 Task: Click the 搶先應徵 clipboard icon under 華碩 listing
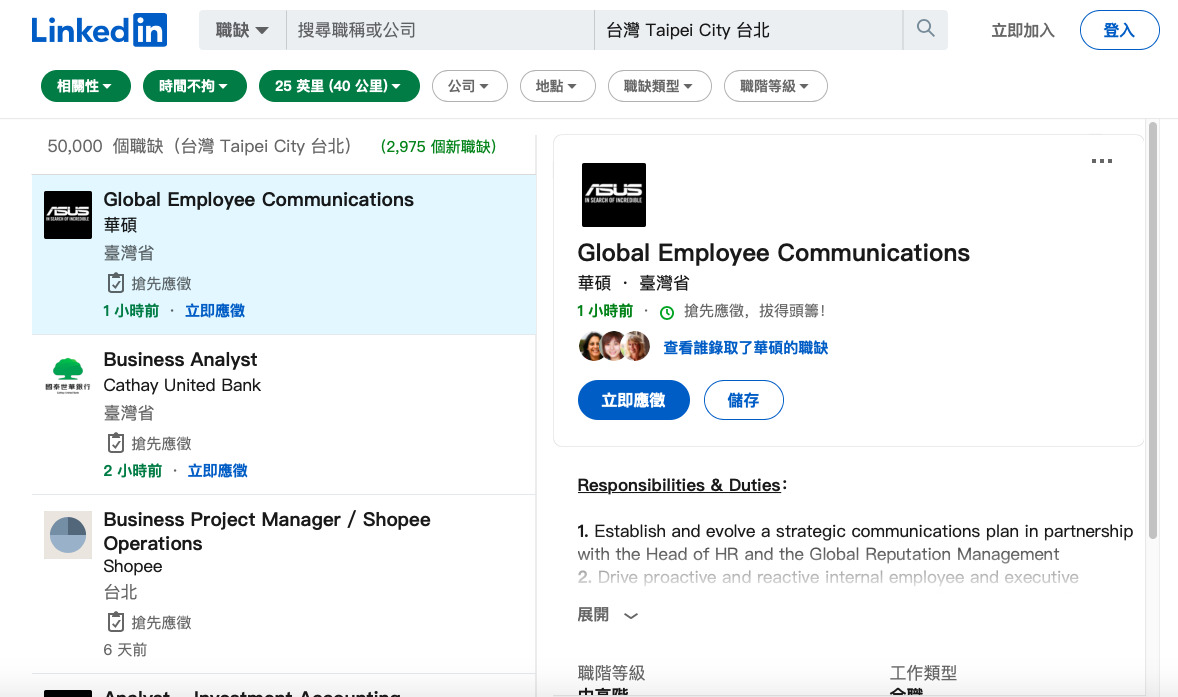116,283
